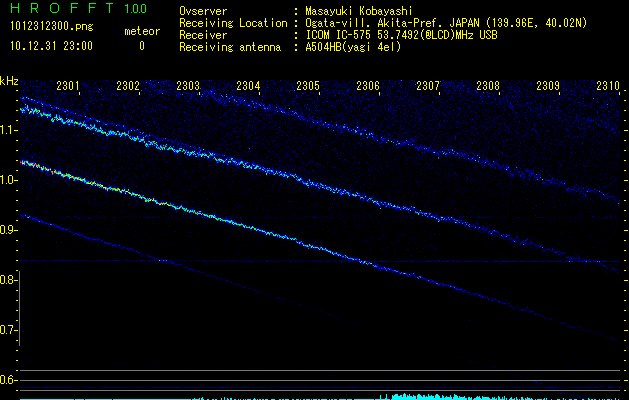The width and height of the screenshot is (629, 400).
Task: Click the ICOM IC-575 53.7492 MHz USB text
Action: coord(401,35)
